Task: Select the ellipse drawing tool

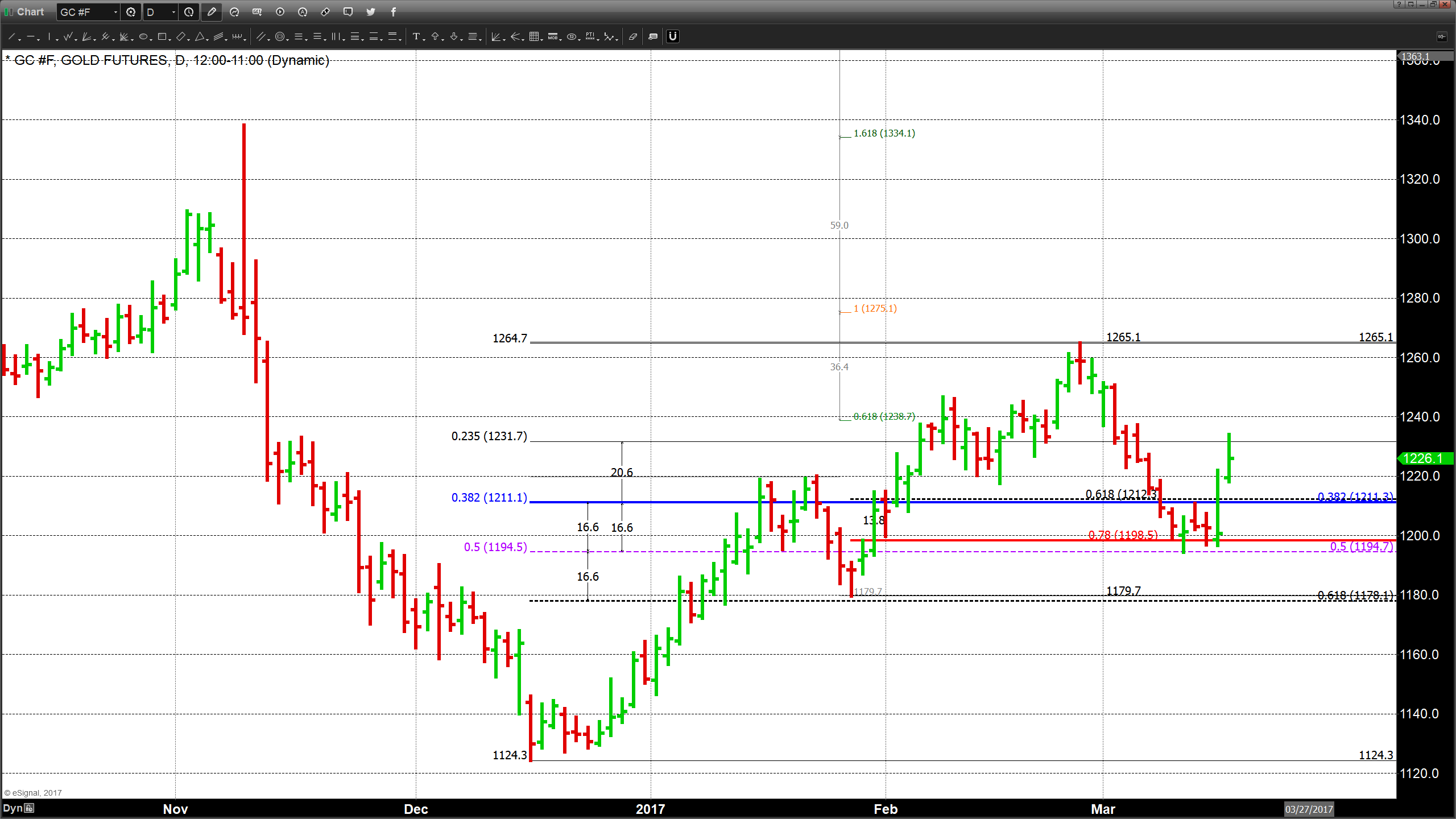Action: [x=143, y=37]
